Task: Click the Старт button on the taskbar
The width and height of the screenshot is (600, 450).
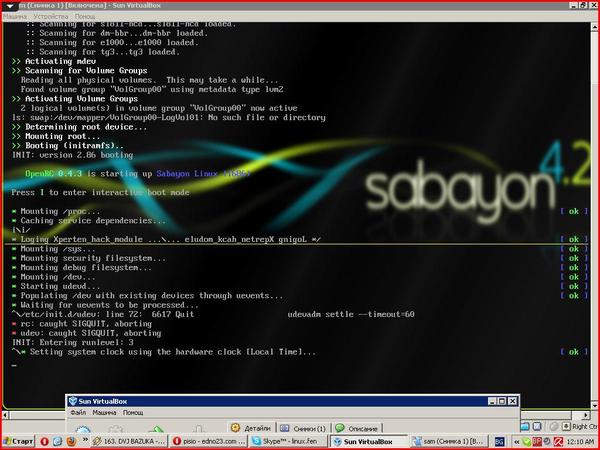Action: pos(18,442)
